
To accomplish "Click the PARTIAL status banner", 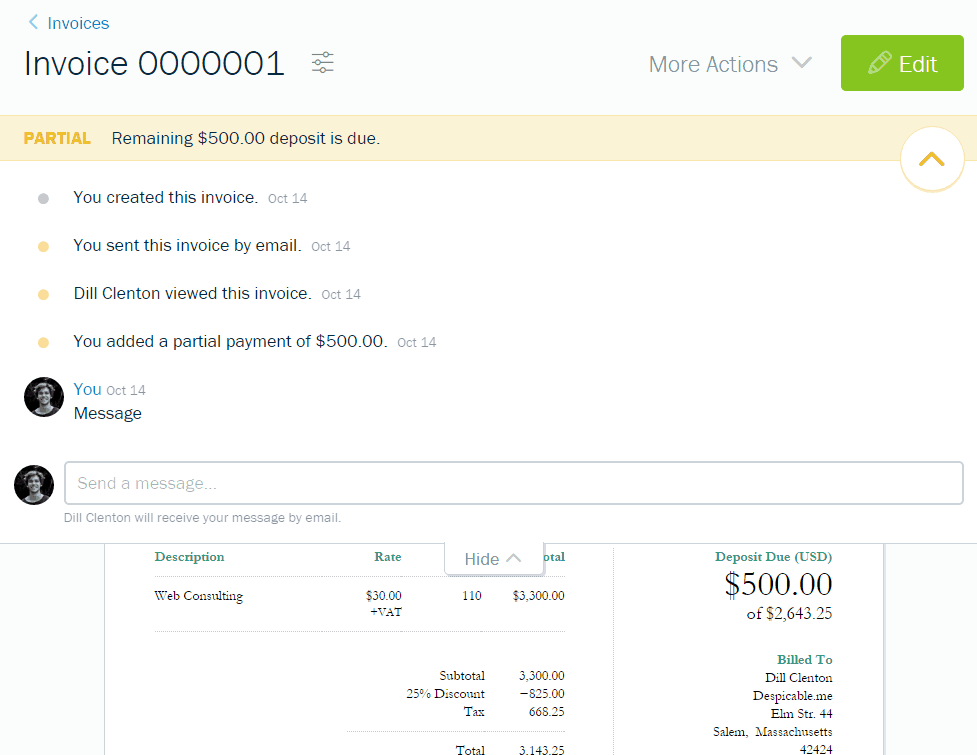I will [57, 137].
